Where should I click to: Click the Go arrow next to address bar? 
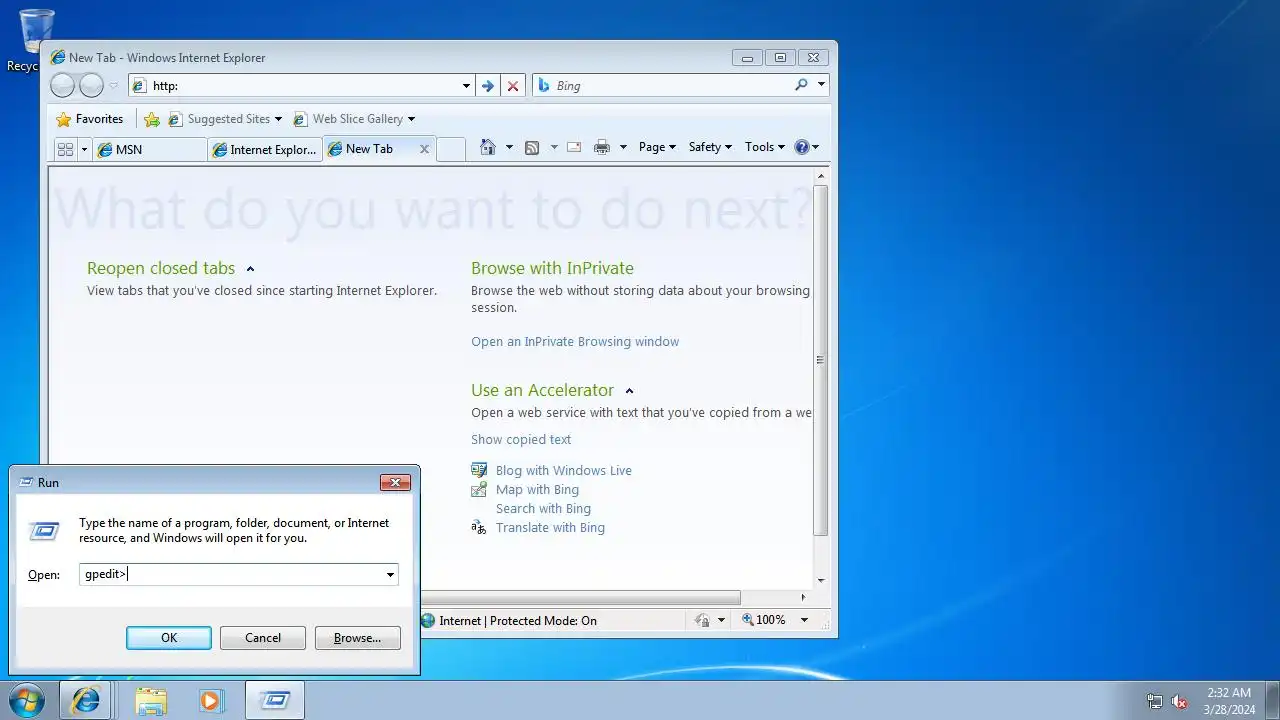[x=487, y=86]
